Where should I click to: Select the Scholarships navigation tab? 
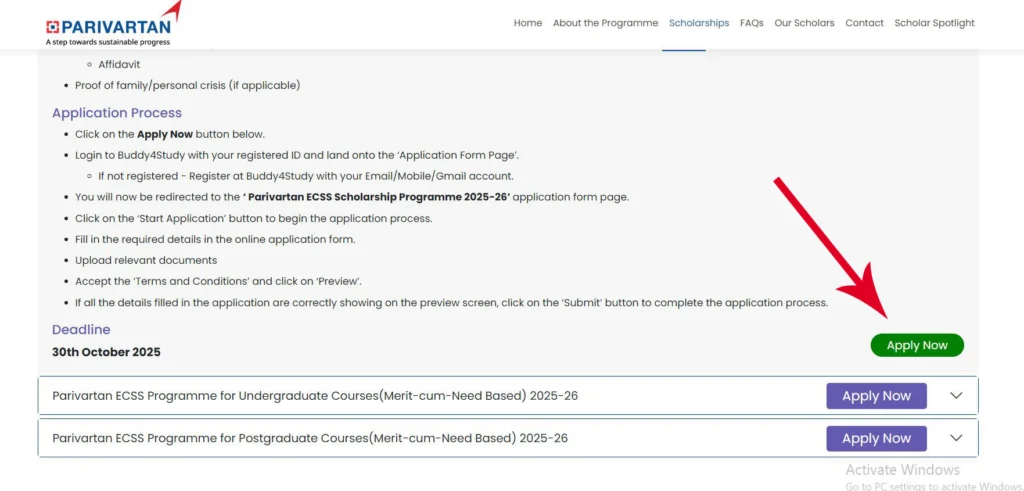coord(699,23)
